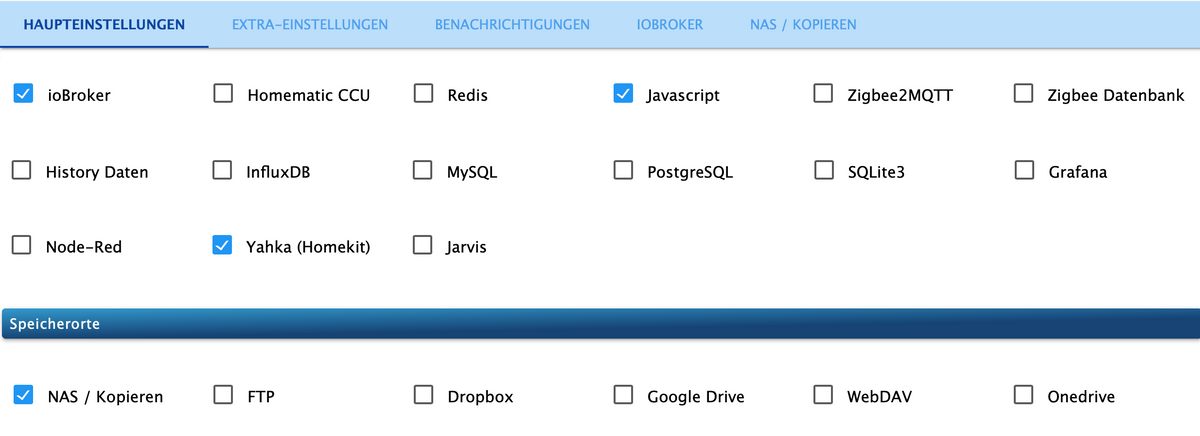Viewport: 1200px width, 436px height.
Task: Select Google Drive as storage location
Action: pyautogui.click(x=623, y=395)
